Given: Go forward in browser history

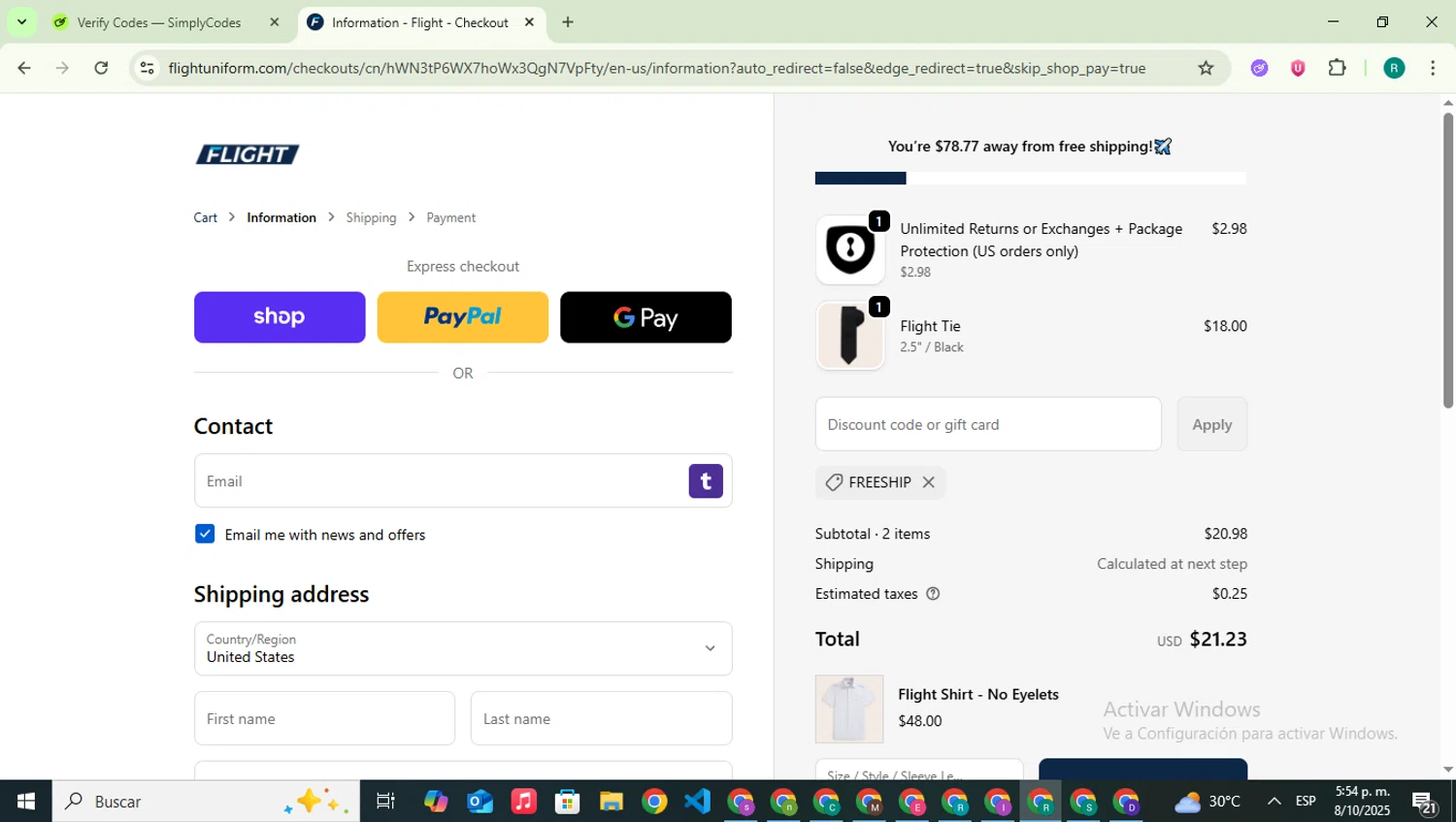Looking at the screenshot, I should [62, 68].
